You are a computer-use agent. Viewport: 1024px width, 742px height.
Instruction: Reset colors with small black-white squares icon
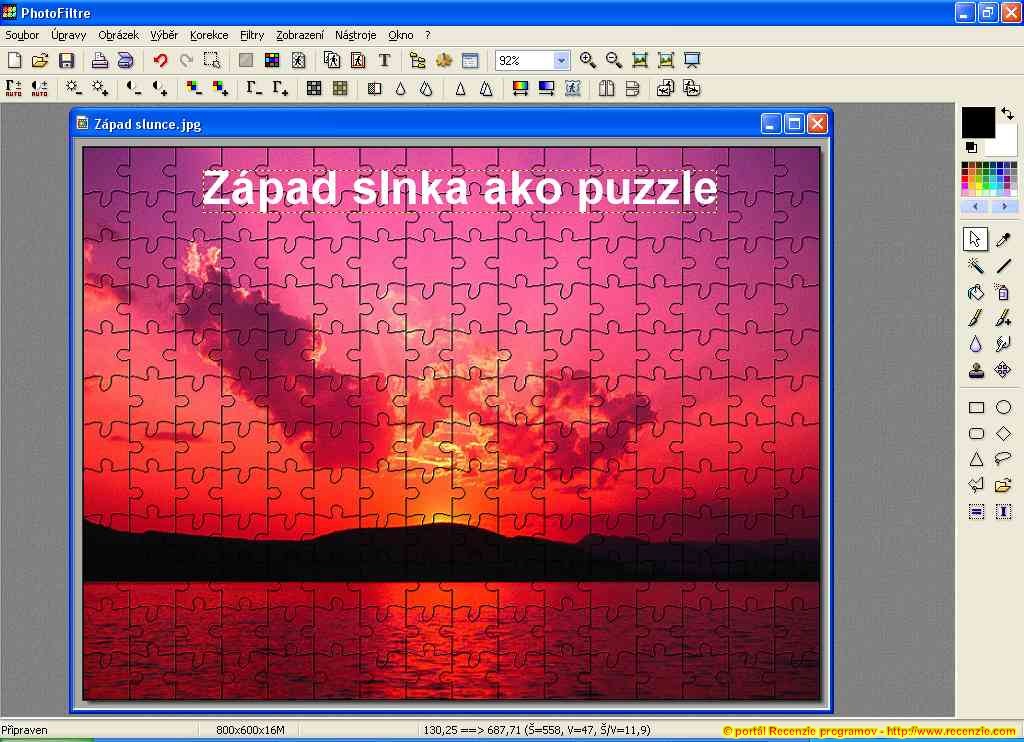(x=971, y=147)
